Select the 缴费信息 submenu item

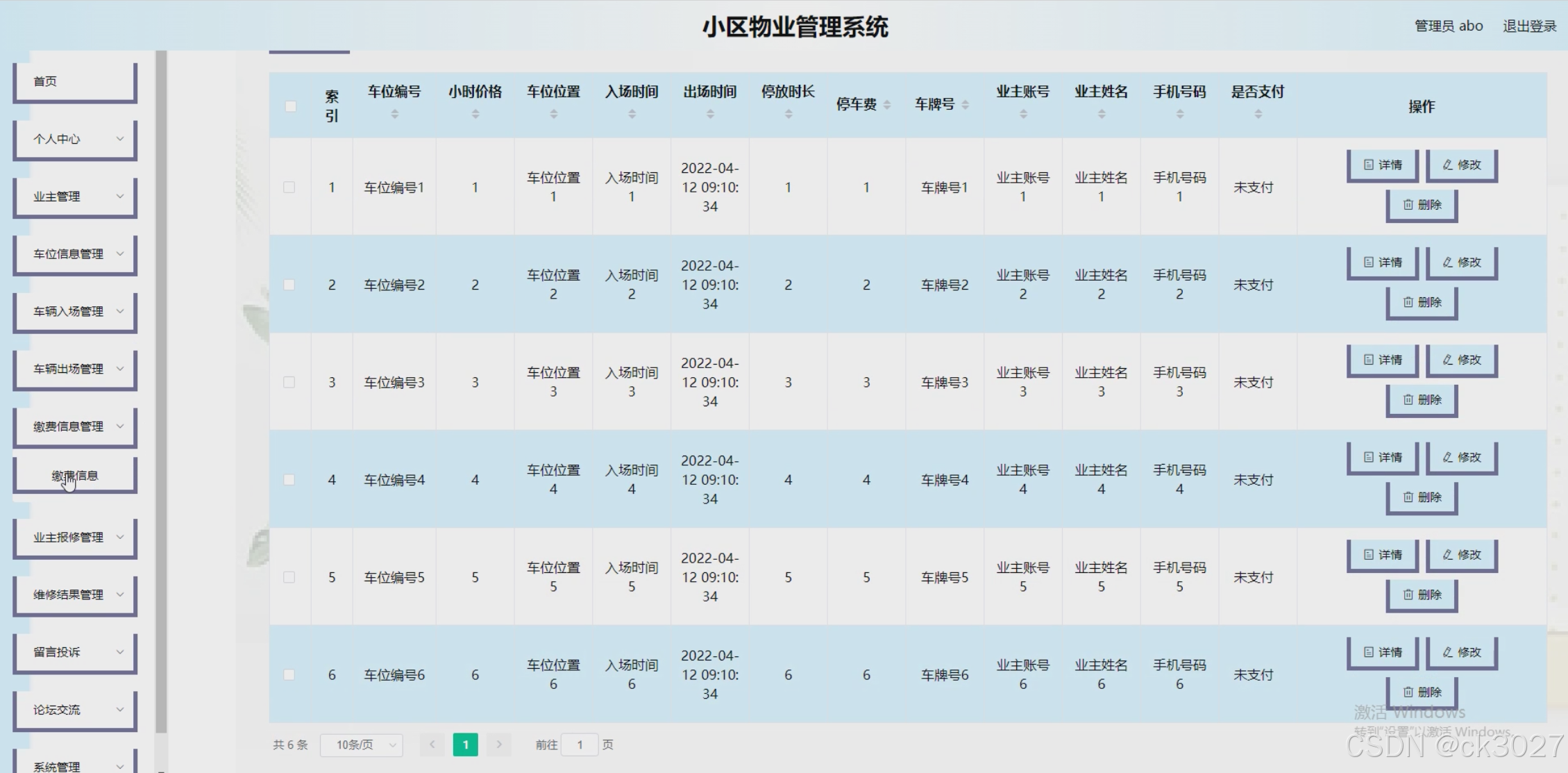[x=75, y=476]
